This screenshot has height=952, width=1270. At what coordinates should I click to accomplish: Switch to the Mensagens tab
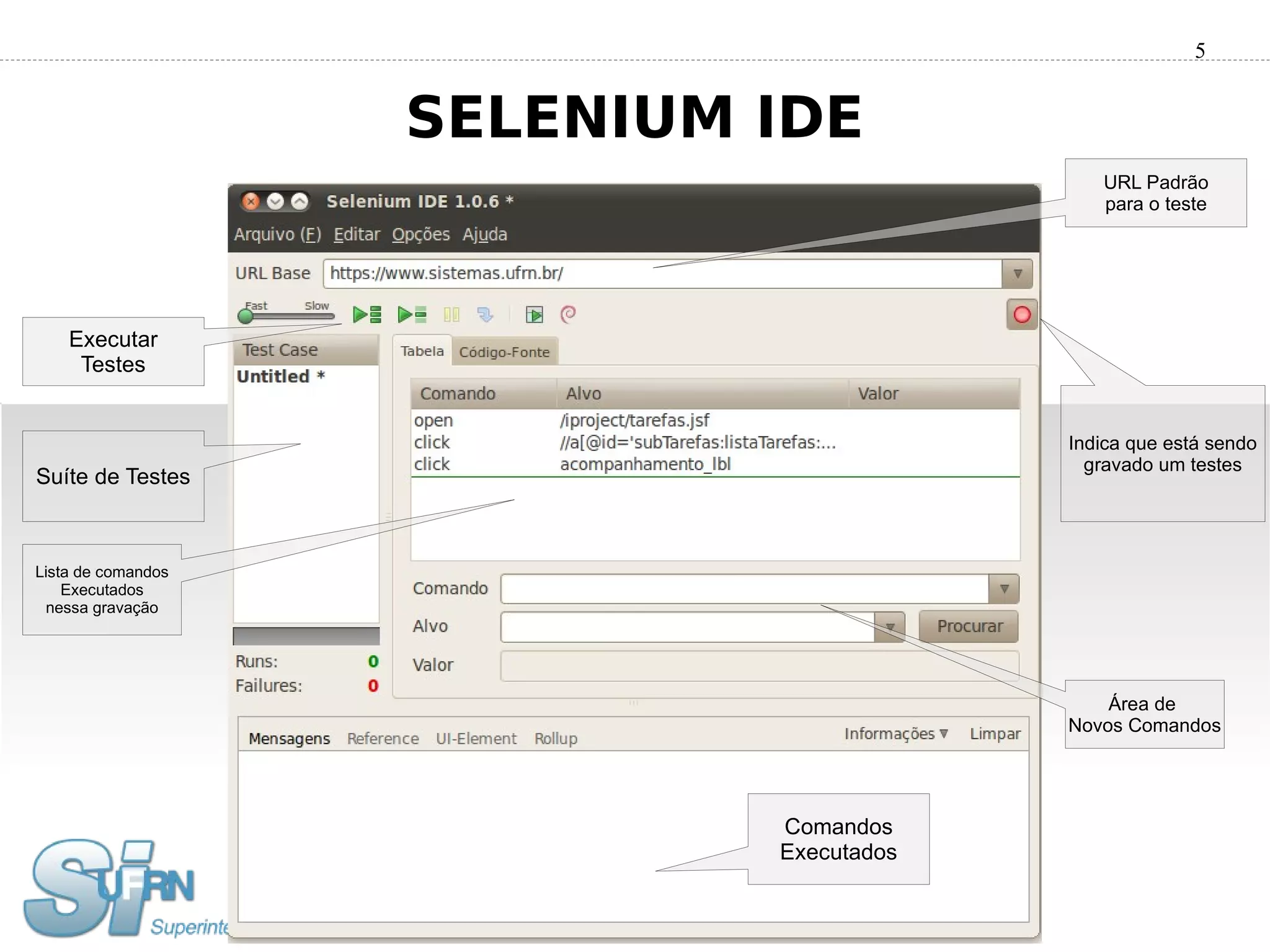coord(289,738)
